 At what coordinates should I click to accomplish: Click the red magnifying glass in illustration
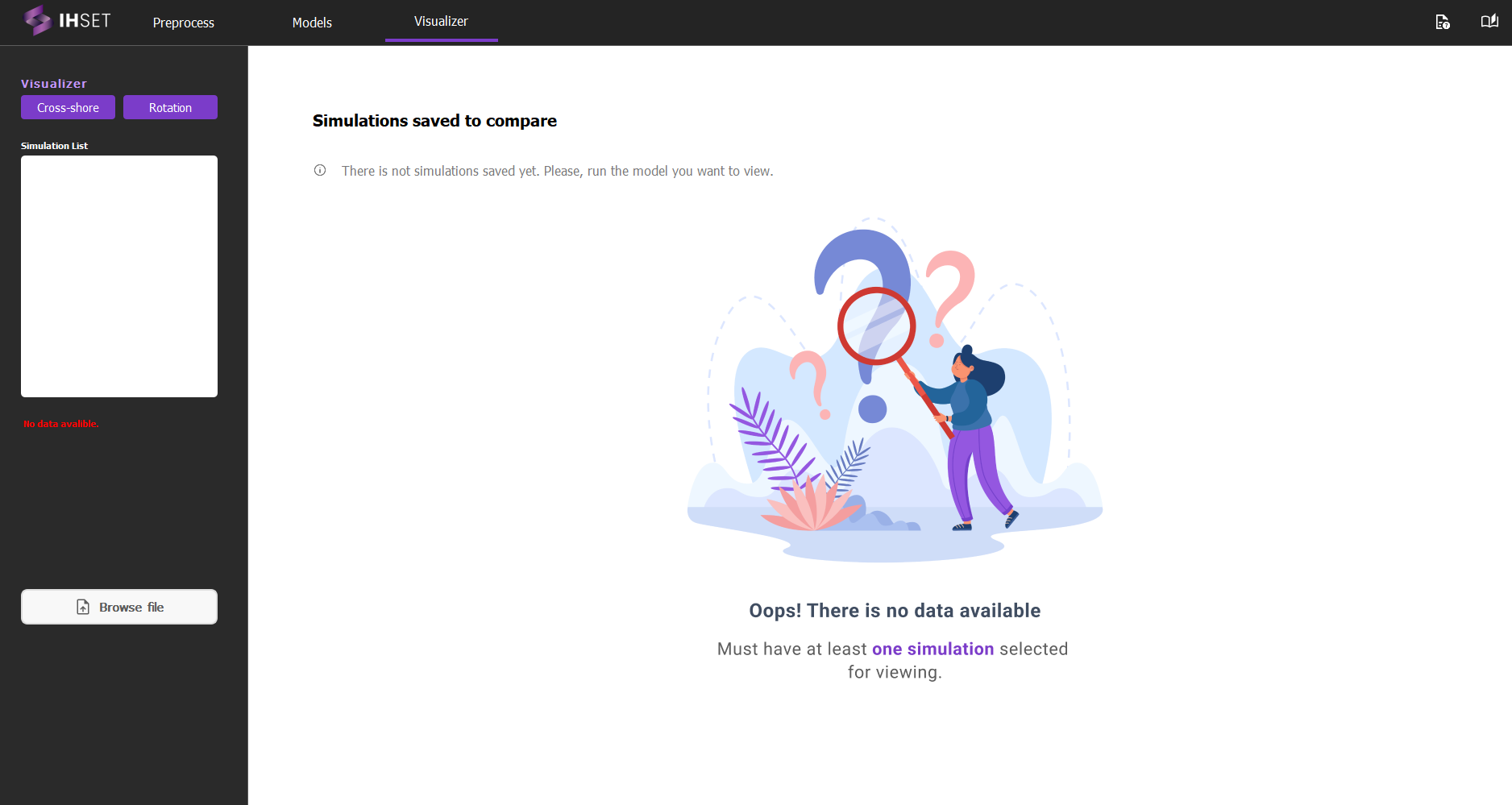point(876,326)
